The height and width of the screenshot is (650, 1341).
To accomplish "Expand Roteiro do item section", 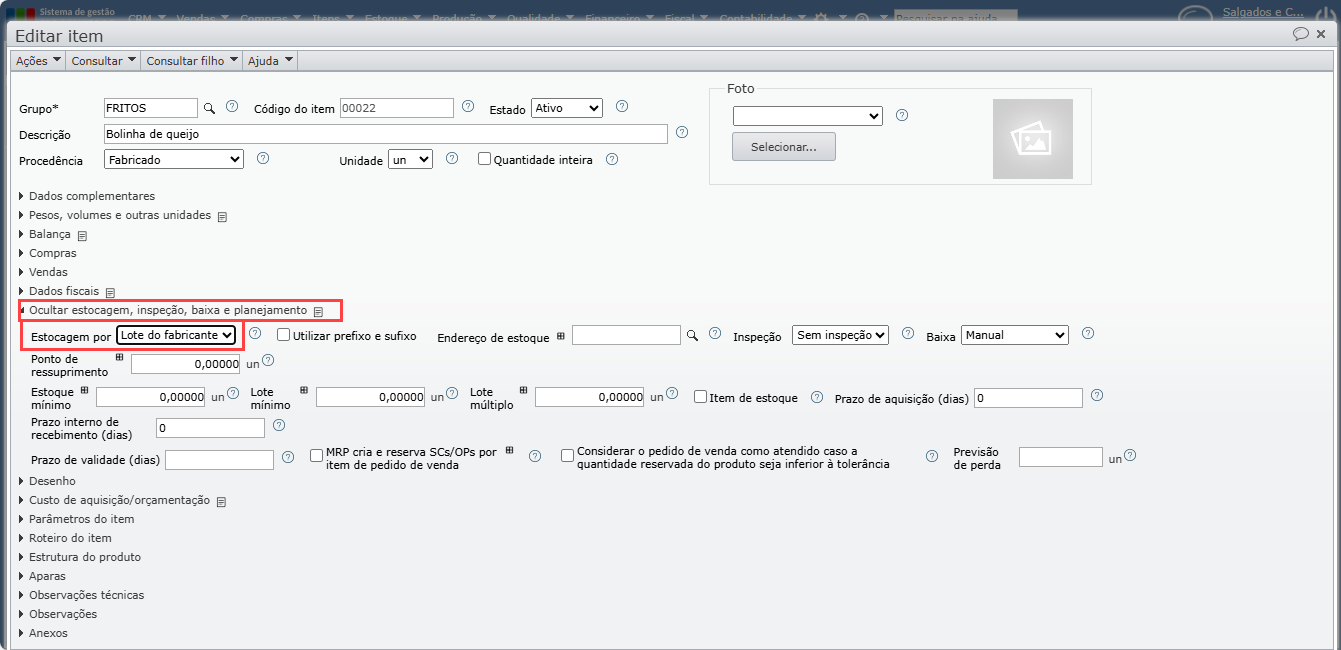I will pyautogui.click(x=65, y=538).
